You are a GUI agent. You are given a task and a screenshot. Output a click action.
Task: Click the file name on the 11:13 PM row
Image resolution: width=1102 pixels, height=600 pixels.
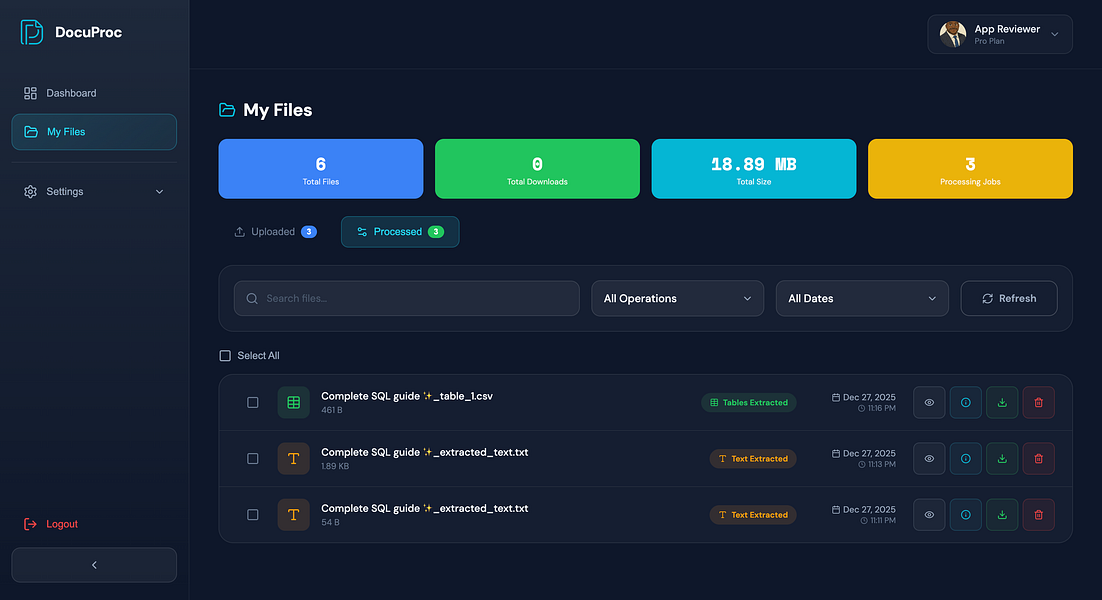point(424,452)
